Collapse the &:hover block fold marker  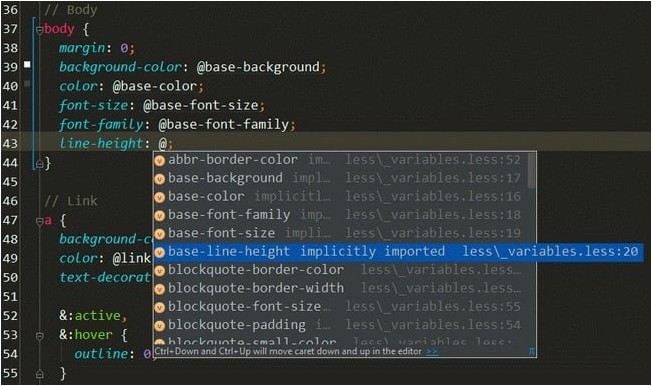pos(39,336)
